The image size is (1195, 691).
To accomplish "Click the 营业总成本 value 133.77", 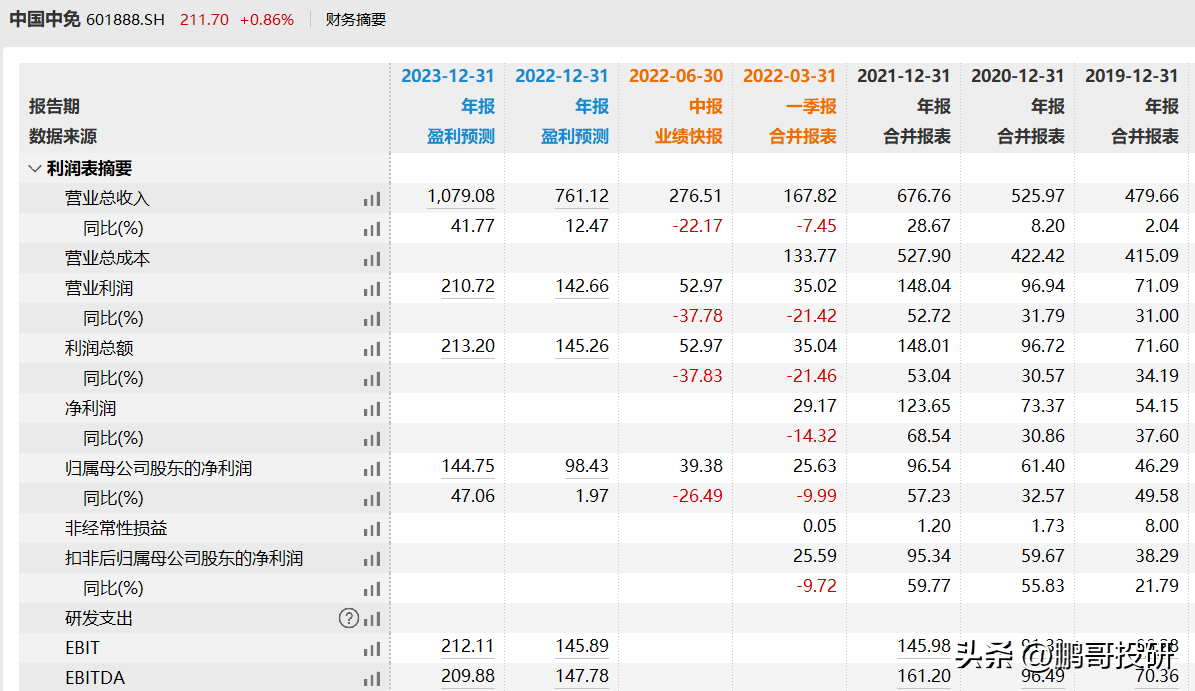I will point(810,256).
